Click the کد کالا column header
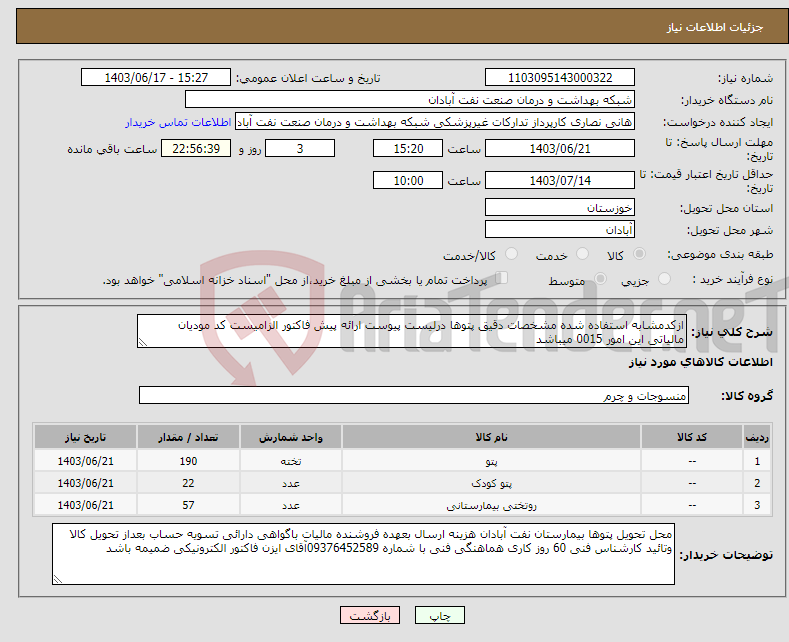The height and width of the screenshot is (642, 789). click(692, 437)
